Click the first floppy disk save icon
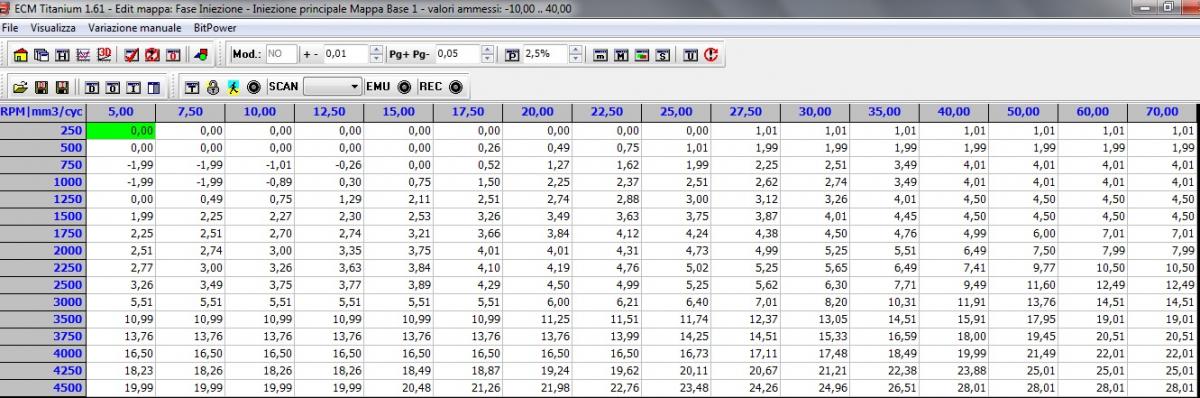 [x=41, y=87]
